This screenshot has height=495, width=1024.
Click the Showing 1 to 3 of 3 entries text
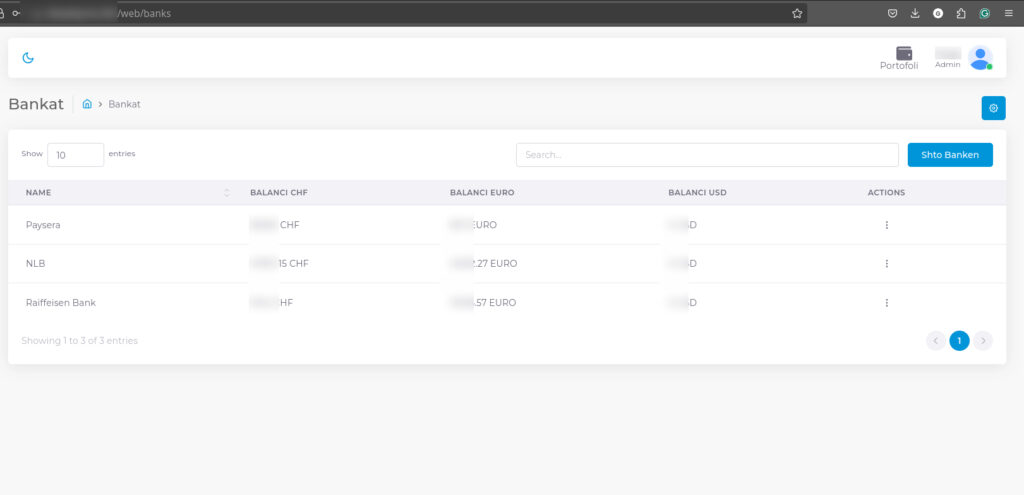coord(80,341)
